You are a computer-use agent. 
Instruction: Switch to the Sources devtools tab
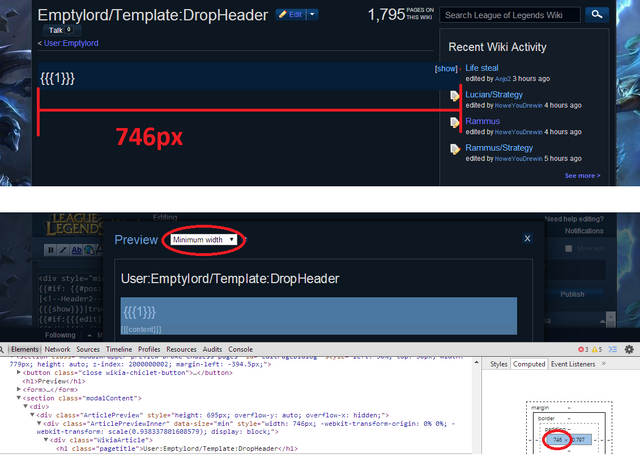tap(88, 349)
